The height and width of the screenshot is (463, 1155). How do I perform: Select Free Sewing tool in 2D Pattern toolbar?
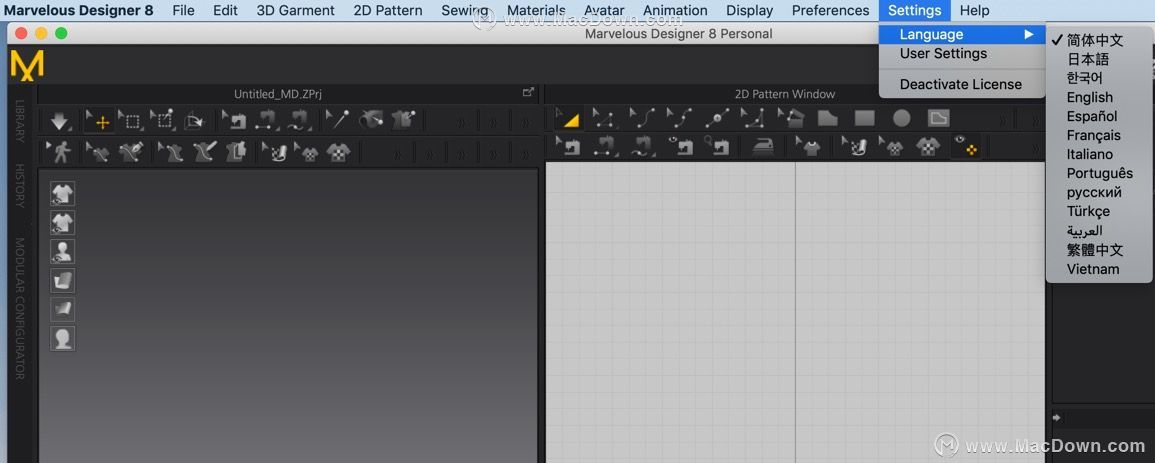[x=643, y=148]
